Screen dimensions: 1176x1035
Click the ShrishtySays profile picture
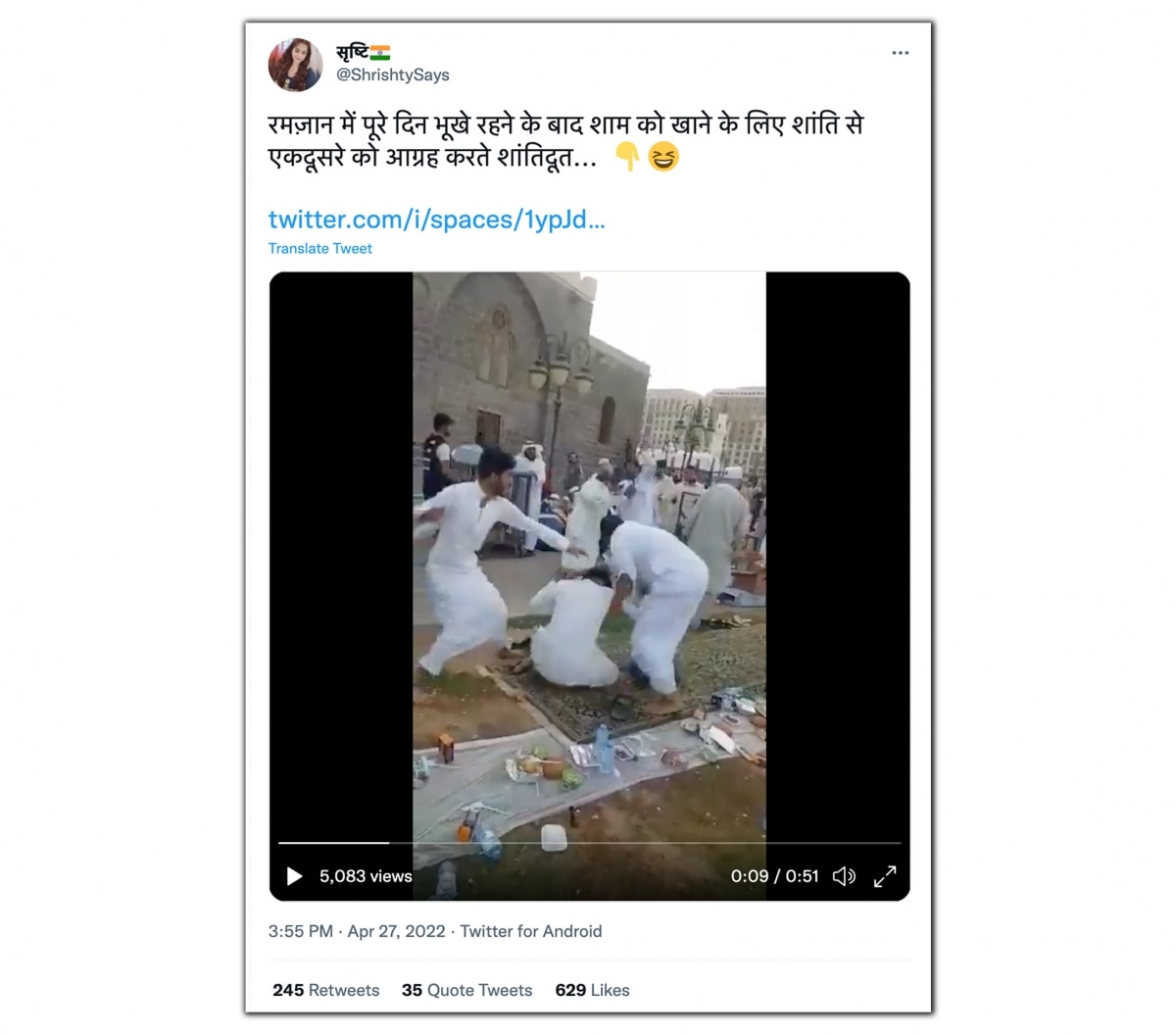[295, 65]
